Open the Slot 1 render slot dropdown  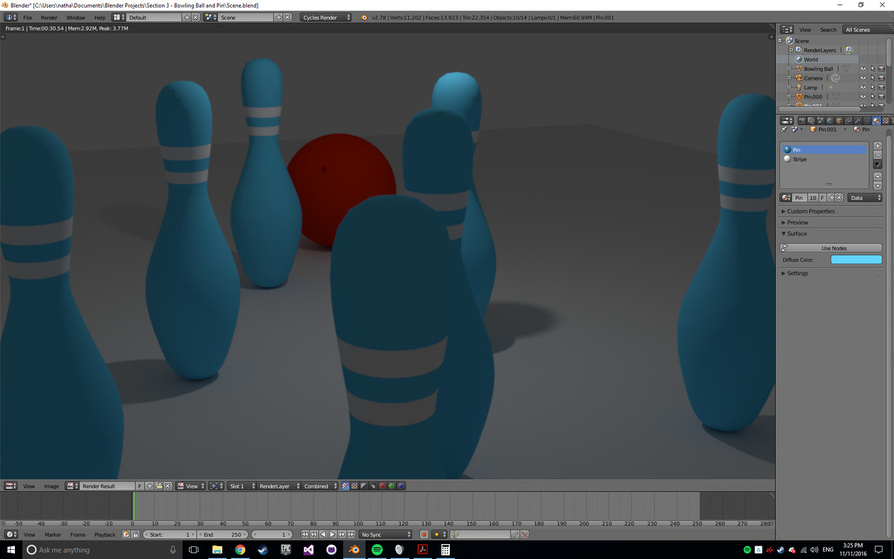coord(240,486)
